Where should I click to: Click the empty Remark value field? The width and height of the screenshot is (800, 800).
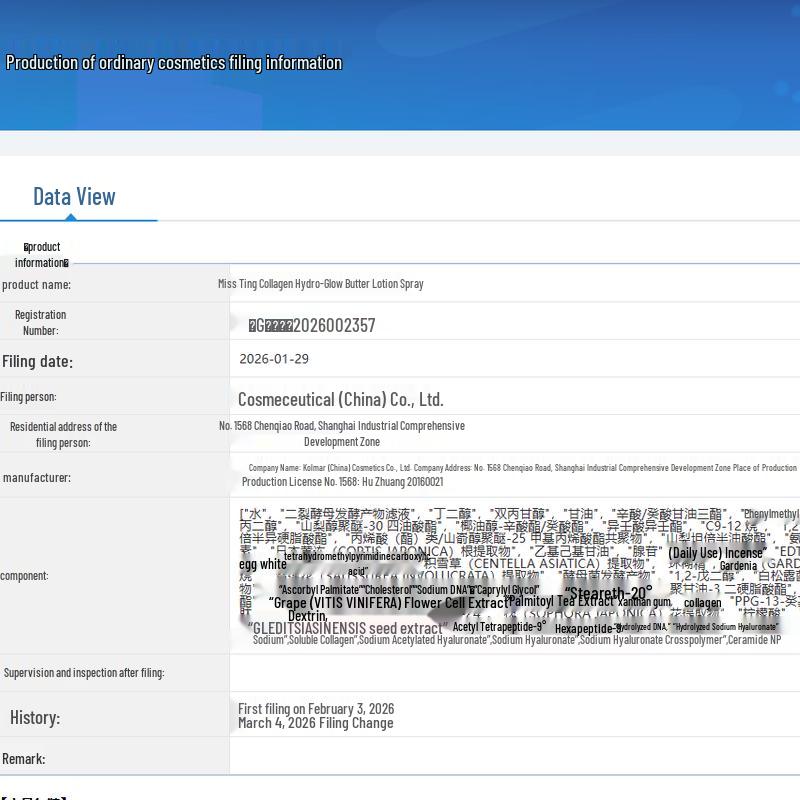point(514,757)
